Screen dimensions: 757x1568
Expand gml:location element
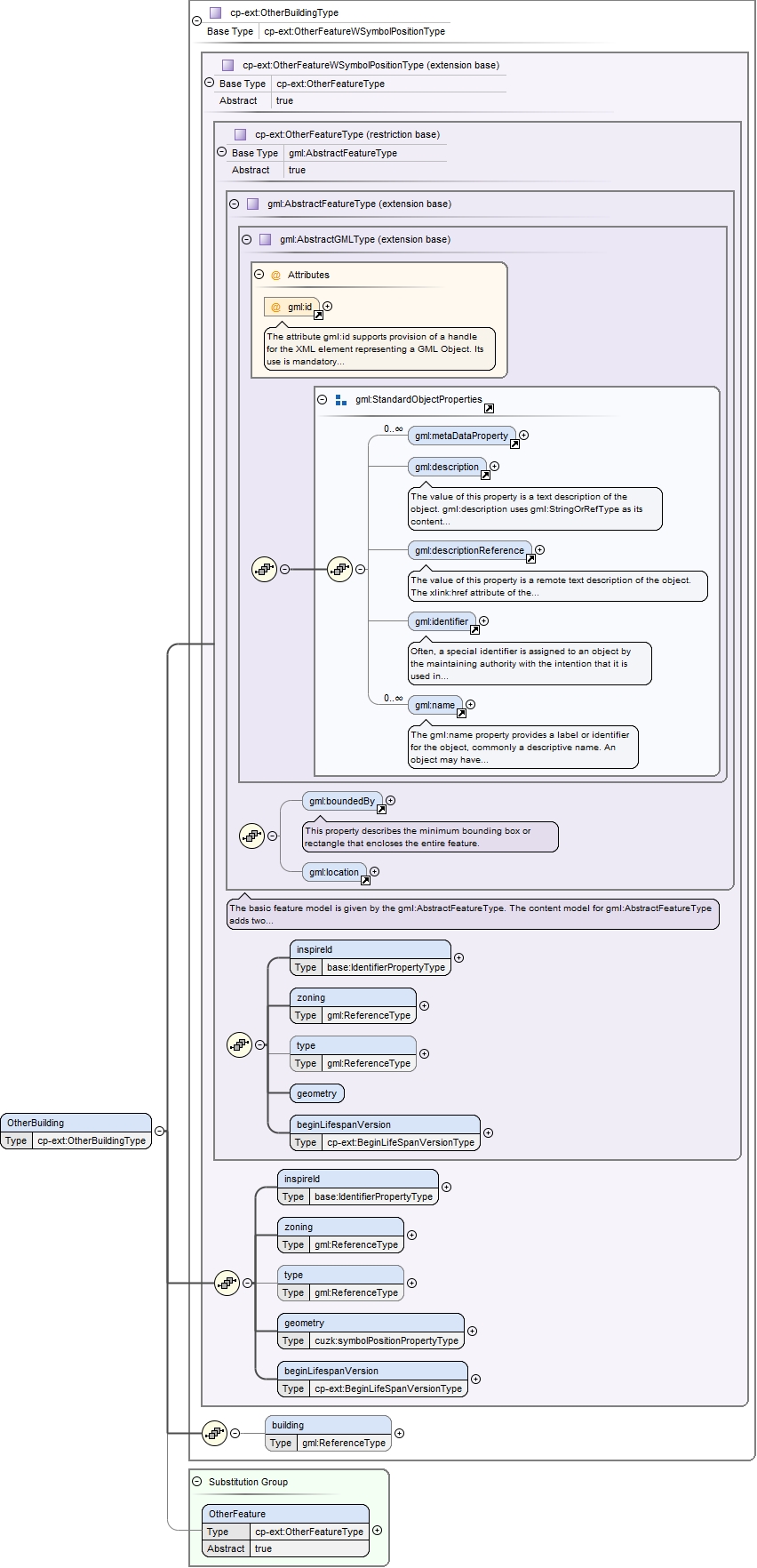click(374, 871)
